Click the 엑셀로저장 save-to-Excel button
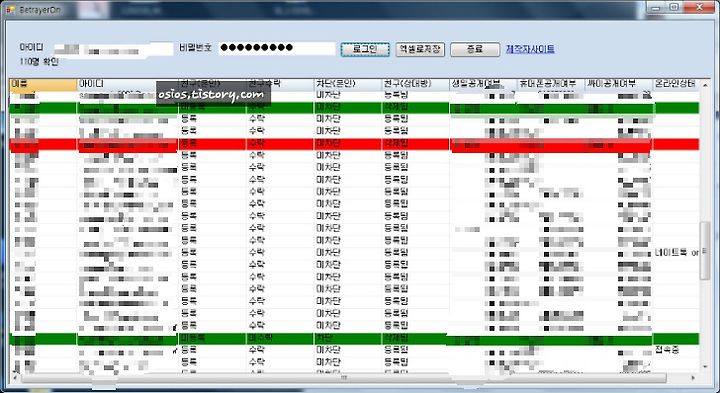 420,49
